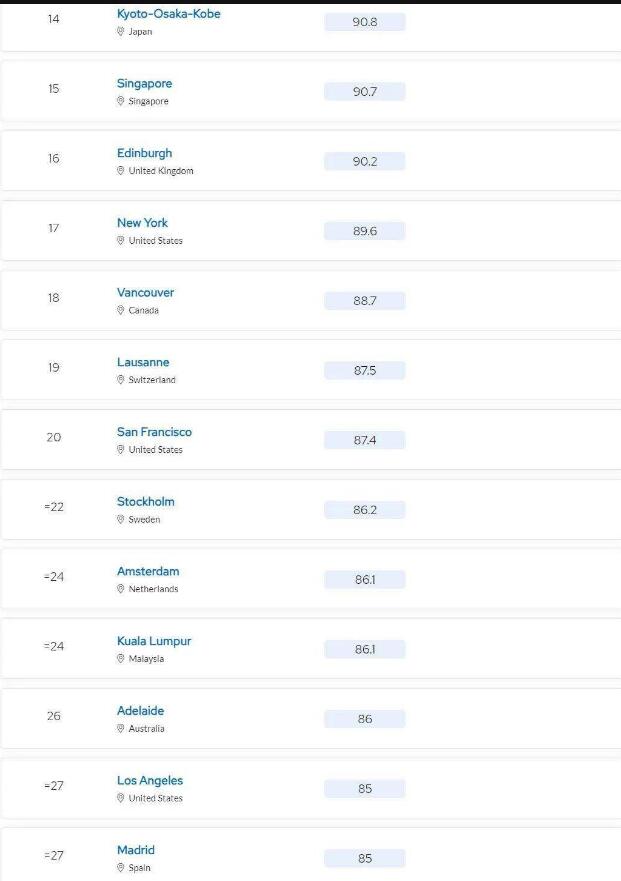Select the 85 score badge for Madrid
The width and height of the screenshot is (621, 881).
365,858
